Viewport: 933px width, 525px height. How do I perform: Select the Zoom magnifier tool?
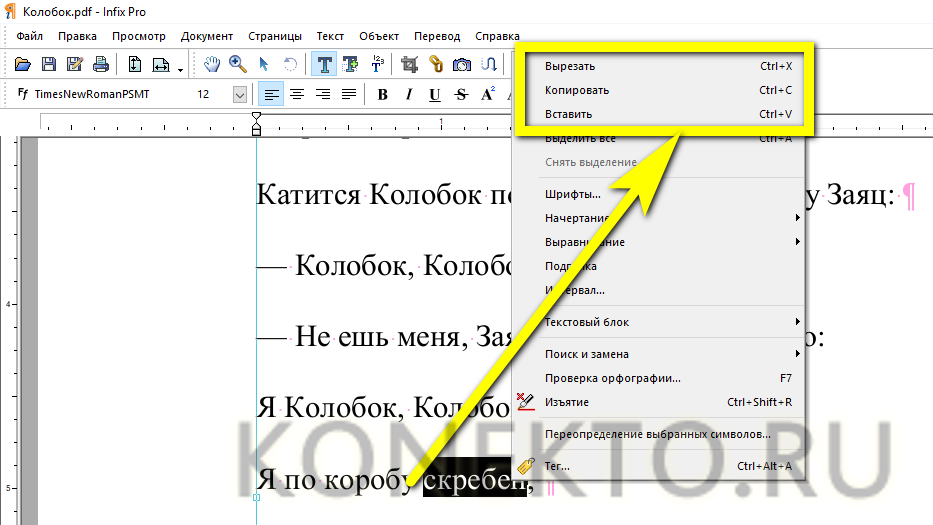tap(238, 64)
